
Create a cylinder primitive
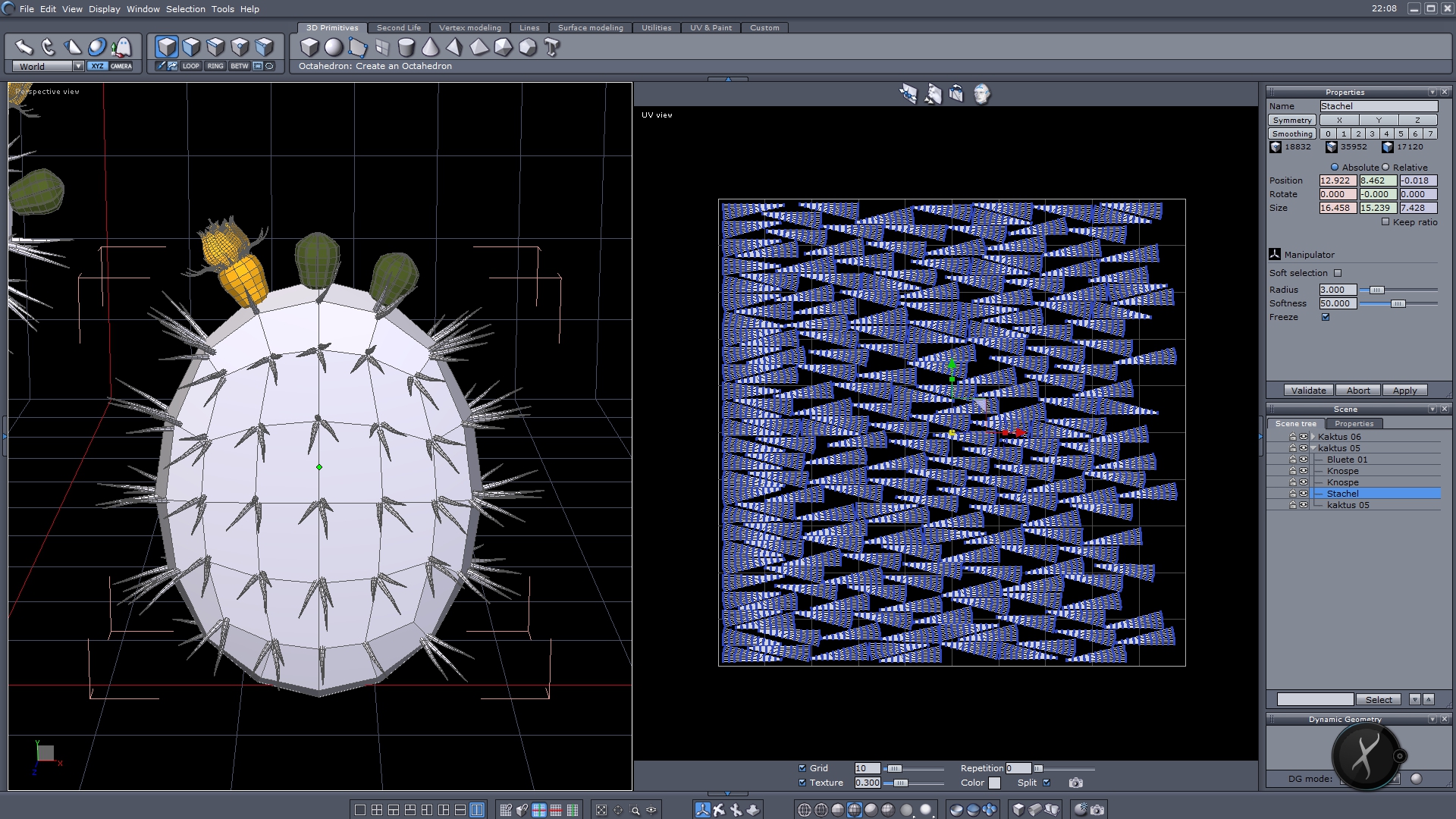(x=406, y=47)
